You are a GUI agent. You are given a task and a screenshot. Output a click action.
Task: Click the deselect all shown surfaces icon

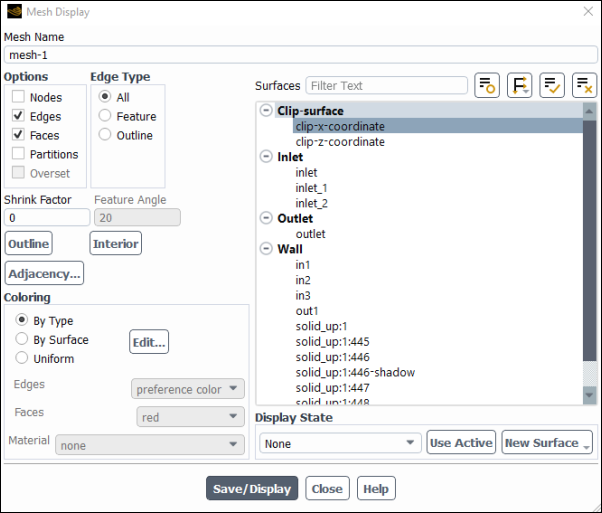585,86
